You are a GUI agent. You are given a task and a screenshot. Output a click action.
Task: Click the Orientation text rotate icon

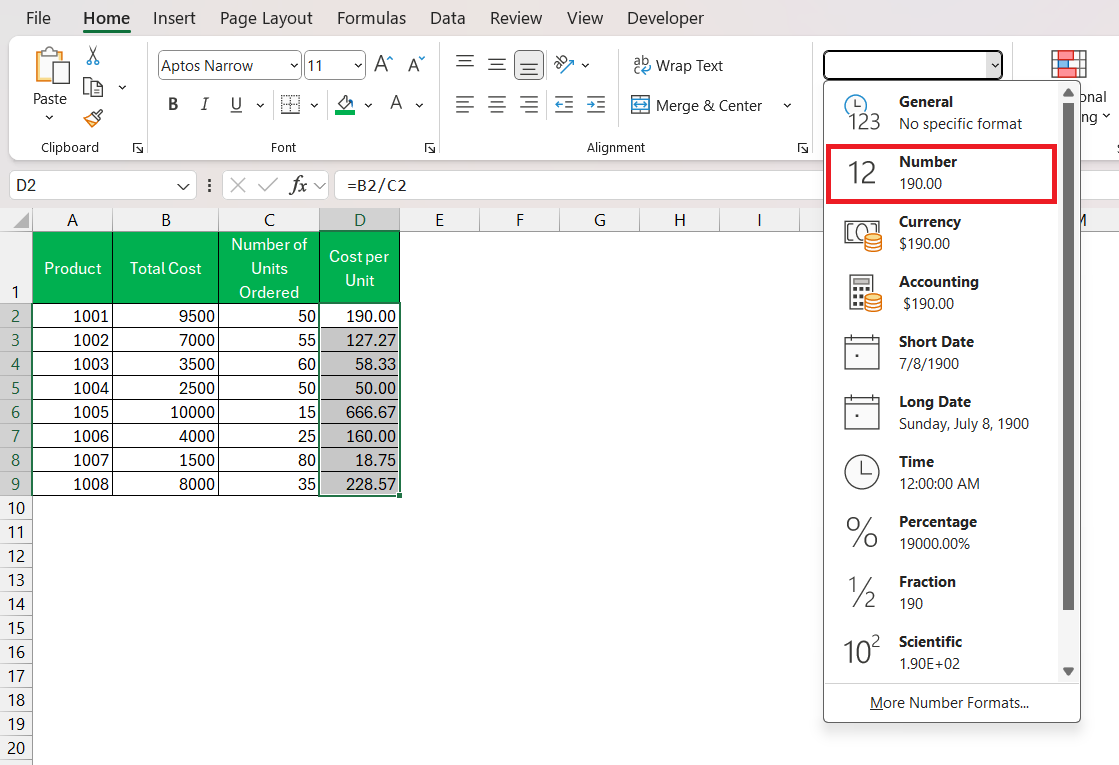tap(564, 65)
